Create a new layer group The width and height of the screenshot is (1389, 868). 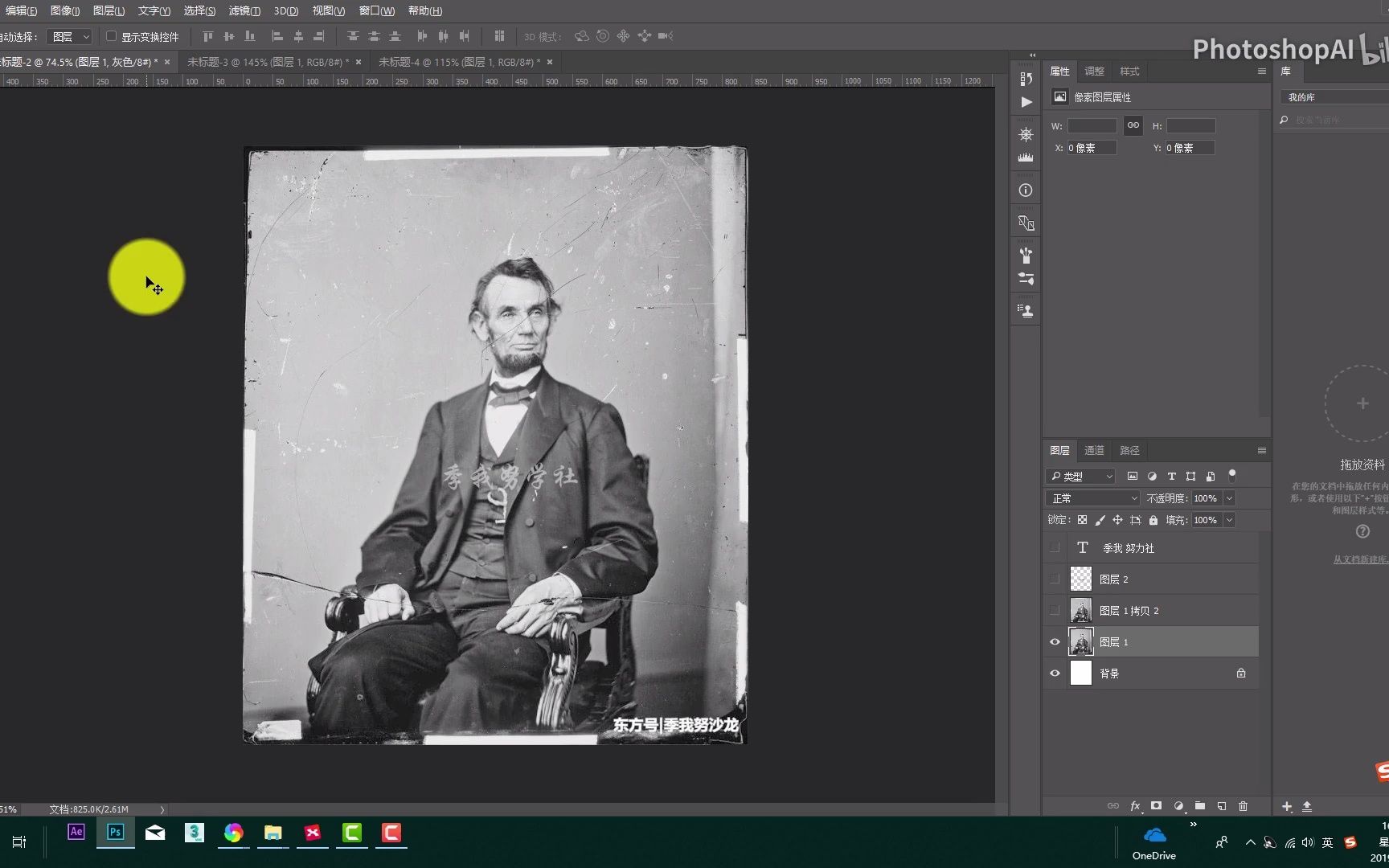click(x=1200, y=805)
